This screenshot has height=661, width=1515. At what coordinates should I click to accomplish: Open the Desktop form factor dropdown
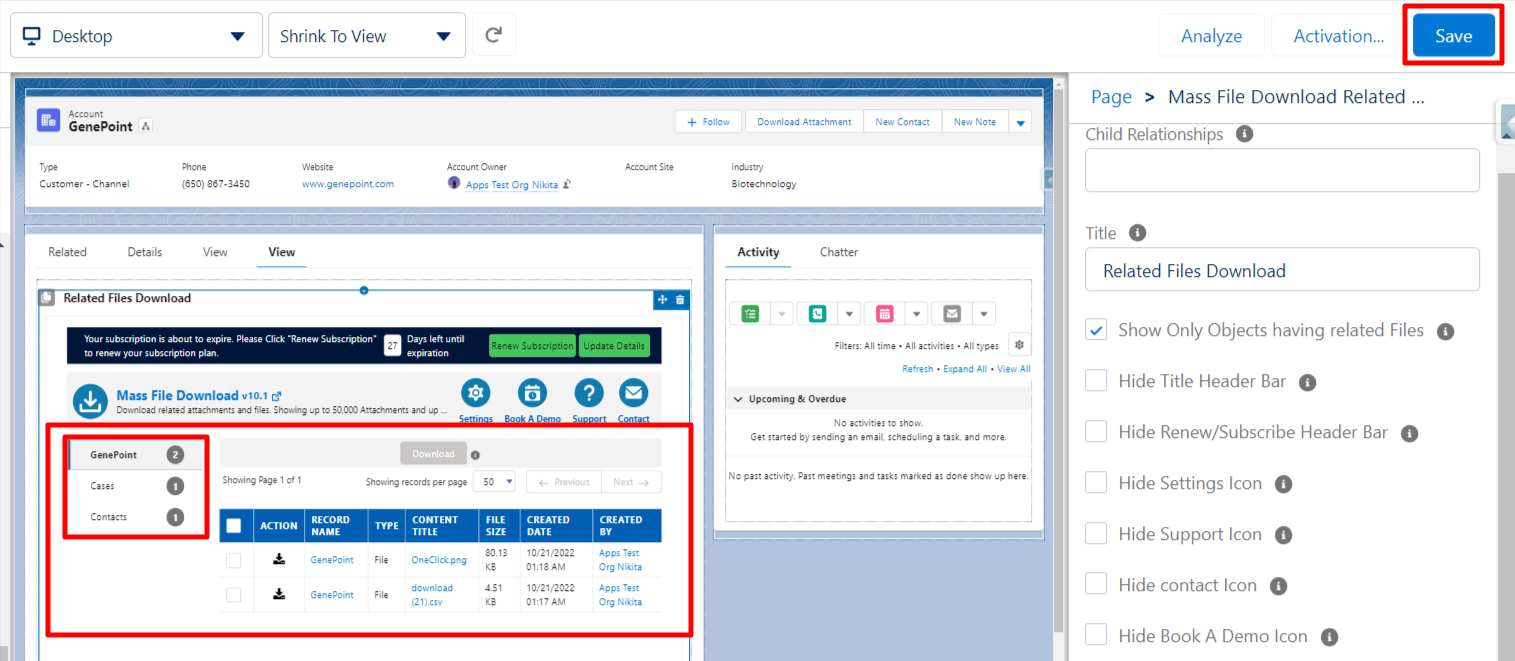[x=137, y=36]
